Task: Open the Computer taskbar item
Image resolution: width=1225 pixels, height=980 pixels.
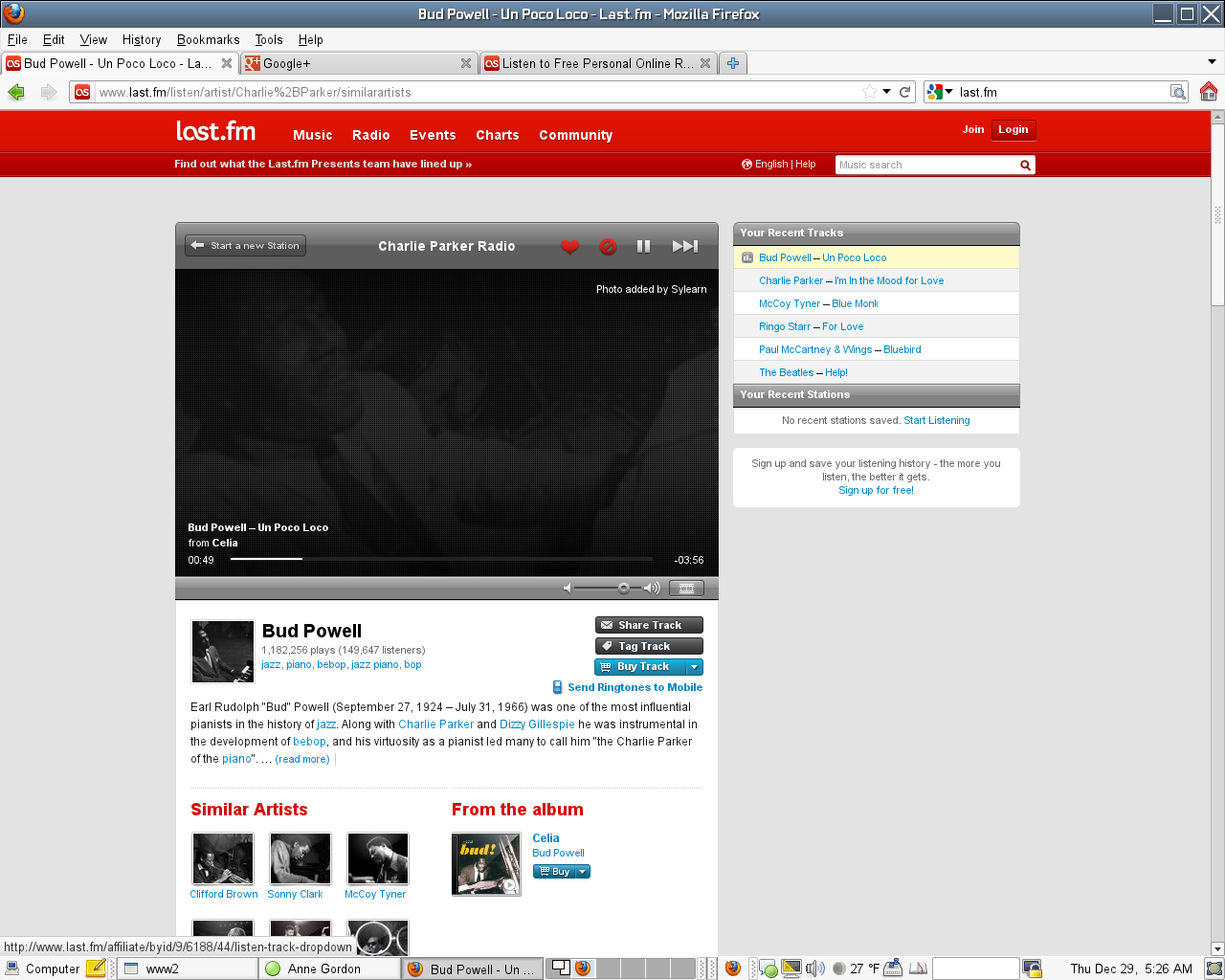Action: (x=43, y=969)
